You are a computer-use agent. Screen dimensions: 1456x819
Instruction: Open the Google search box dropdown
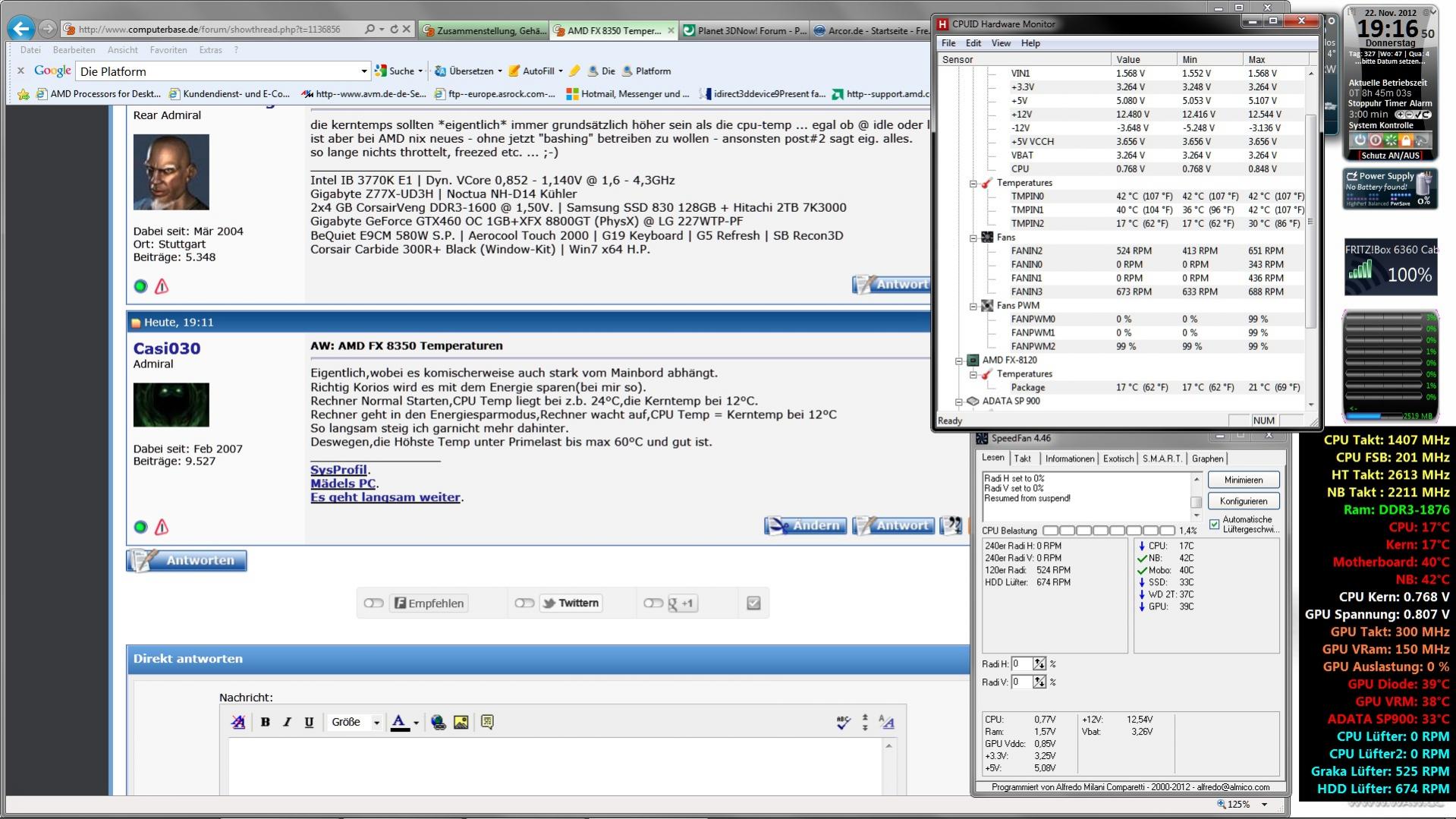363,71
